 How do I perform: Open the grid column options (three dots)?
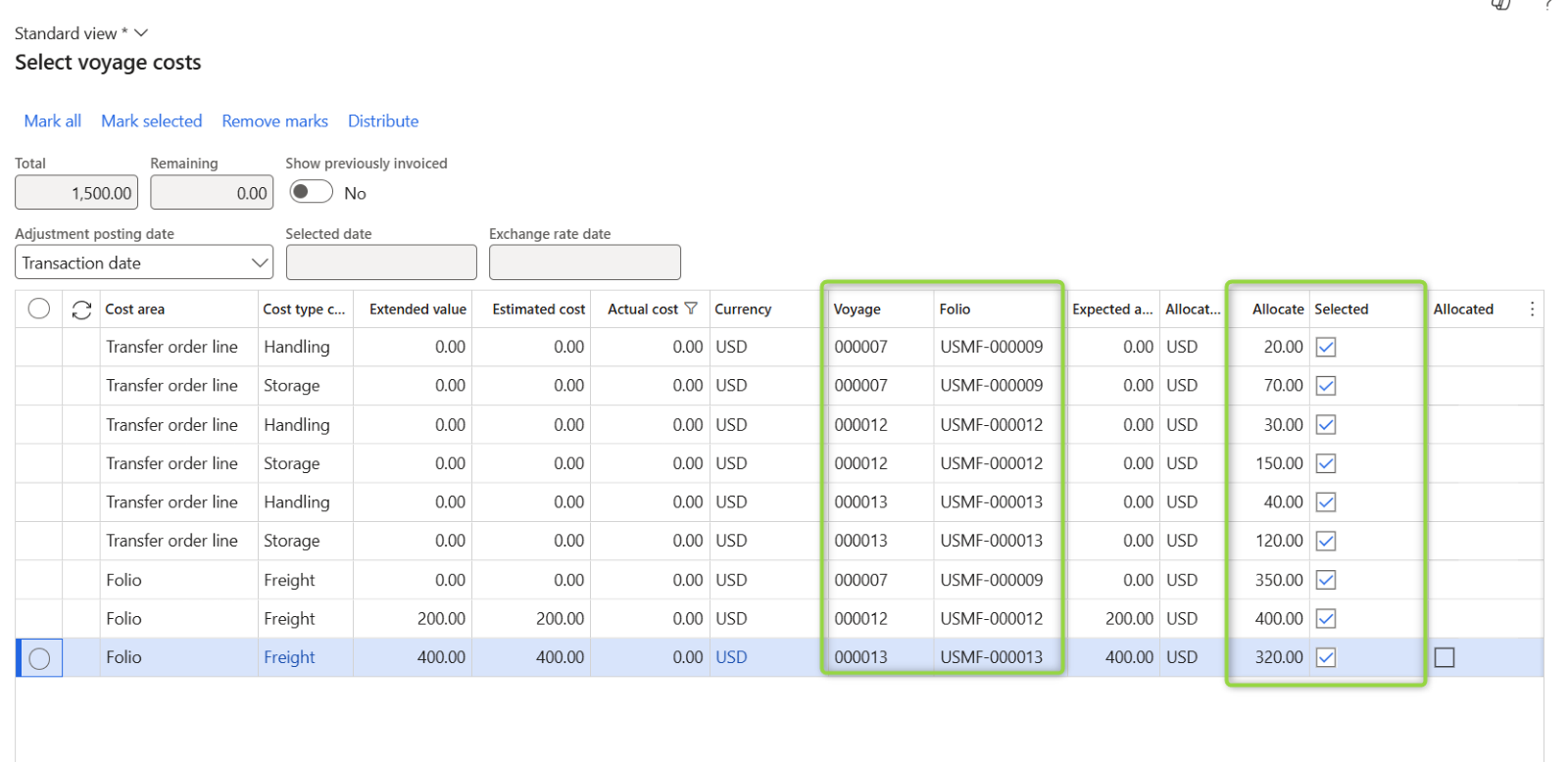click(1532, 310)
